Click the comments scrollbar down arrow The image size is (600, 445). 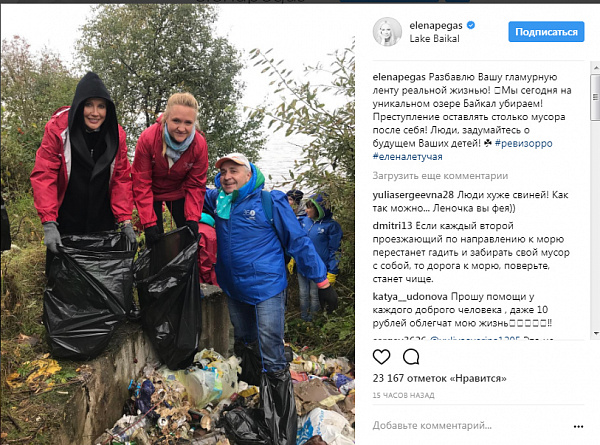pyautogui.click(x=595, y=333)
